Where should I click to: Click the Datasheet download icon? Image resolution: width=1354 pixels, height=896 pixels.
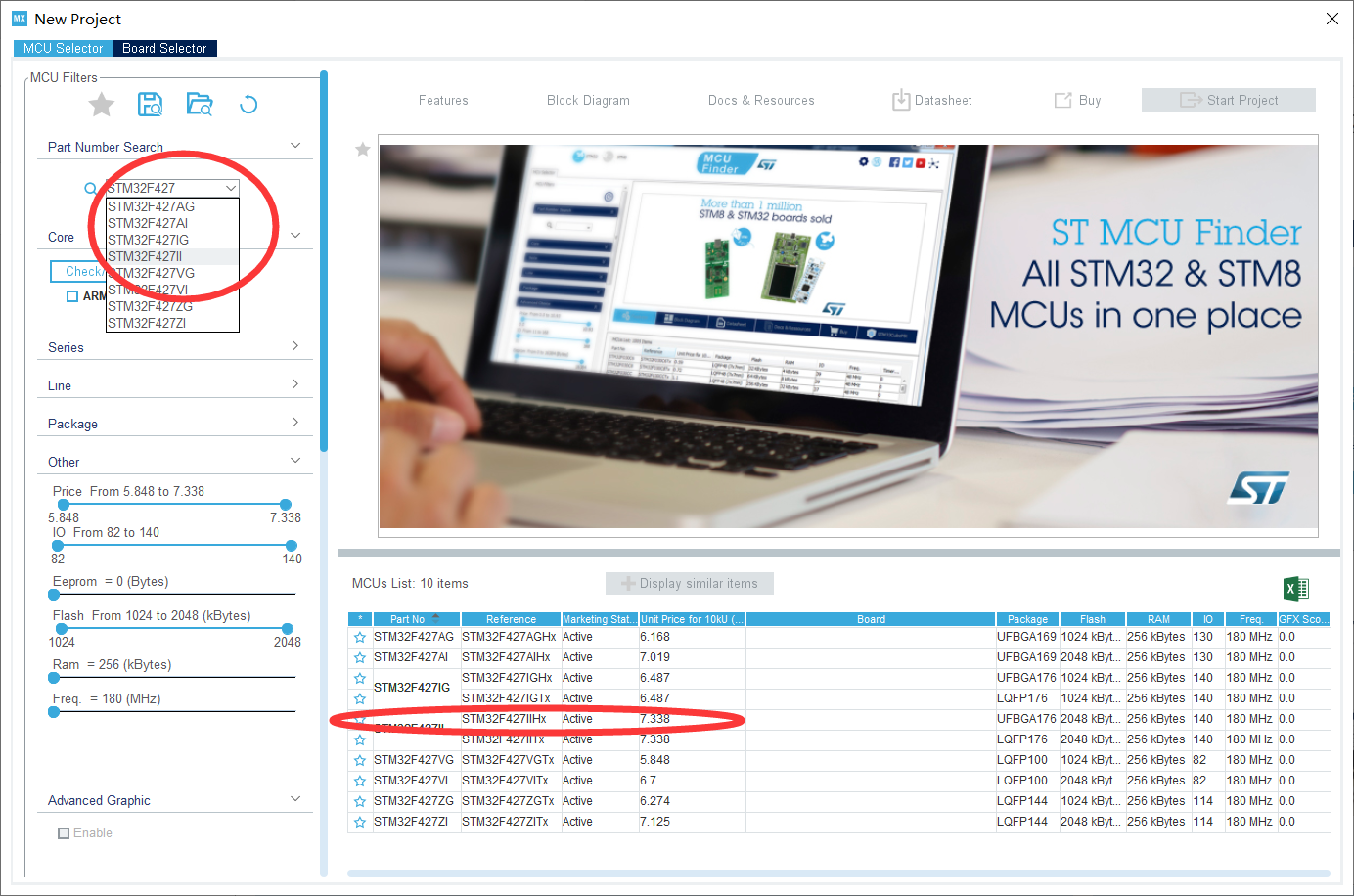point(901,100)
